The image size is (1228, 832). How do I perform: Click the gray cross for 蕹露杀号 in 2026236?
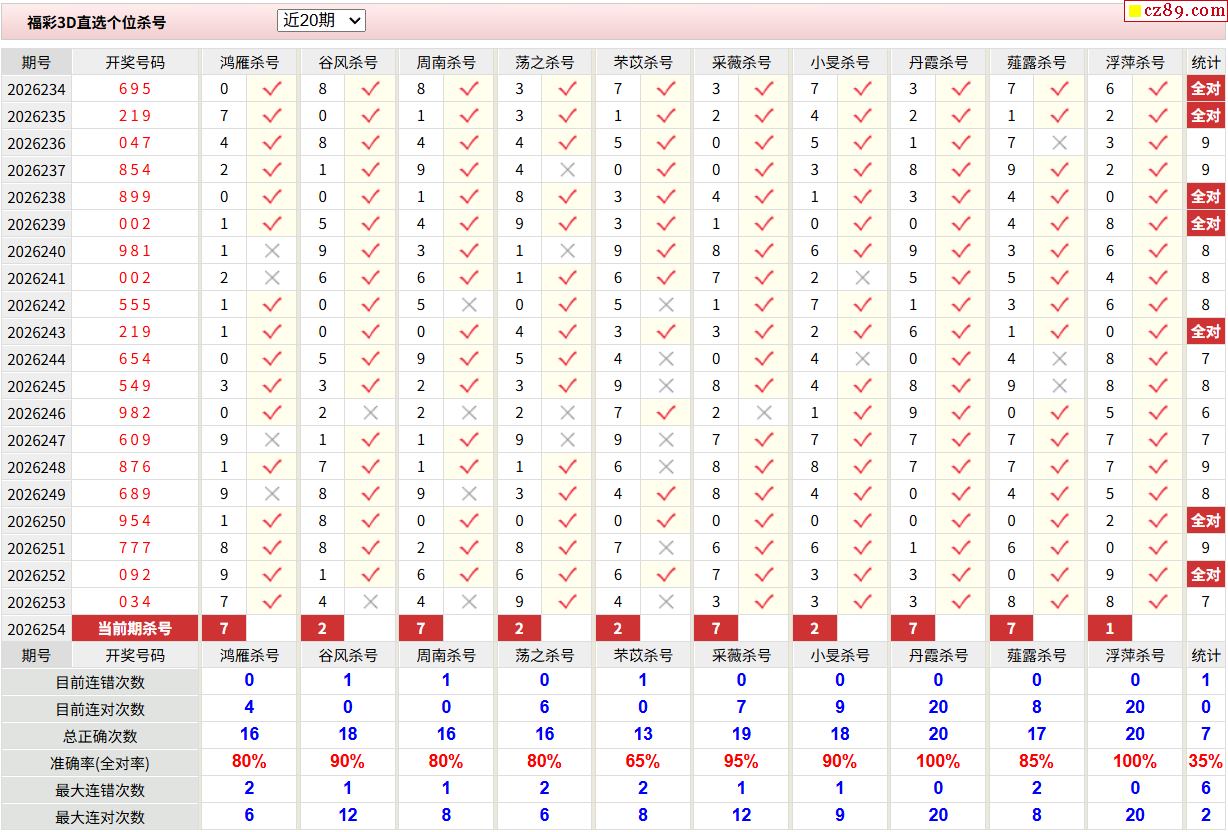1060,143
